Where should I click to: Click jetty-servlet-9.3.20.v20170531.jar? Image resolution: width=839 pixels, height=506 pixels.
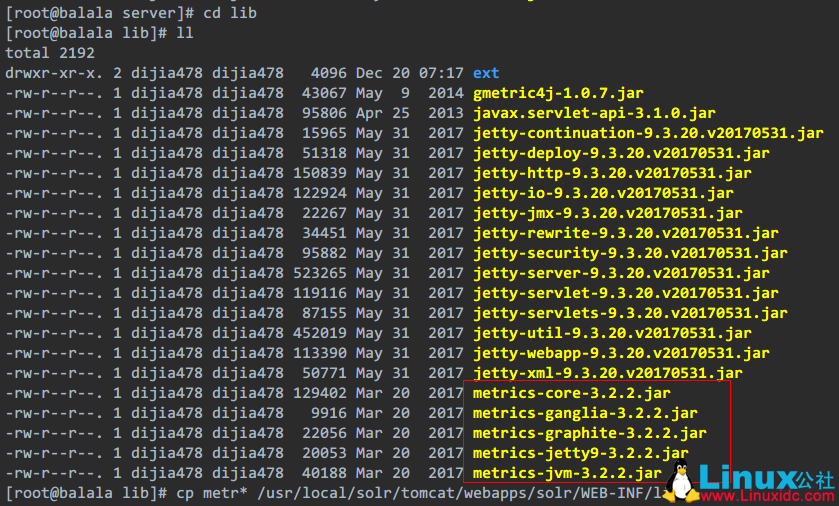(626, 293)
